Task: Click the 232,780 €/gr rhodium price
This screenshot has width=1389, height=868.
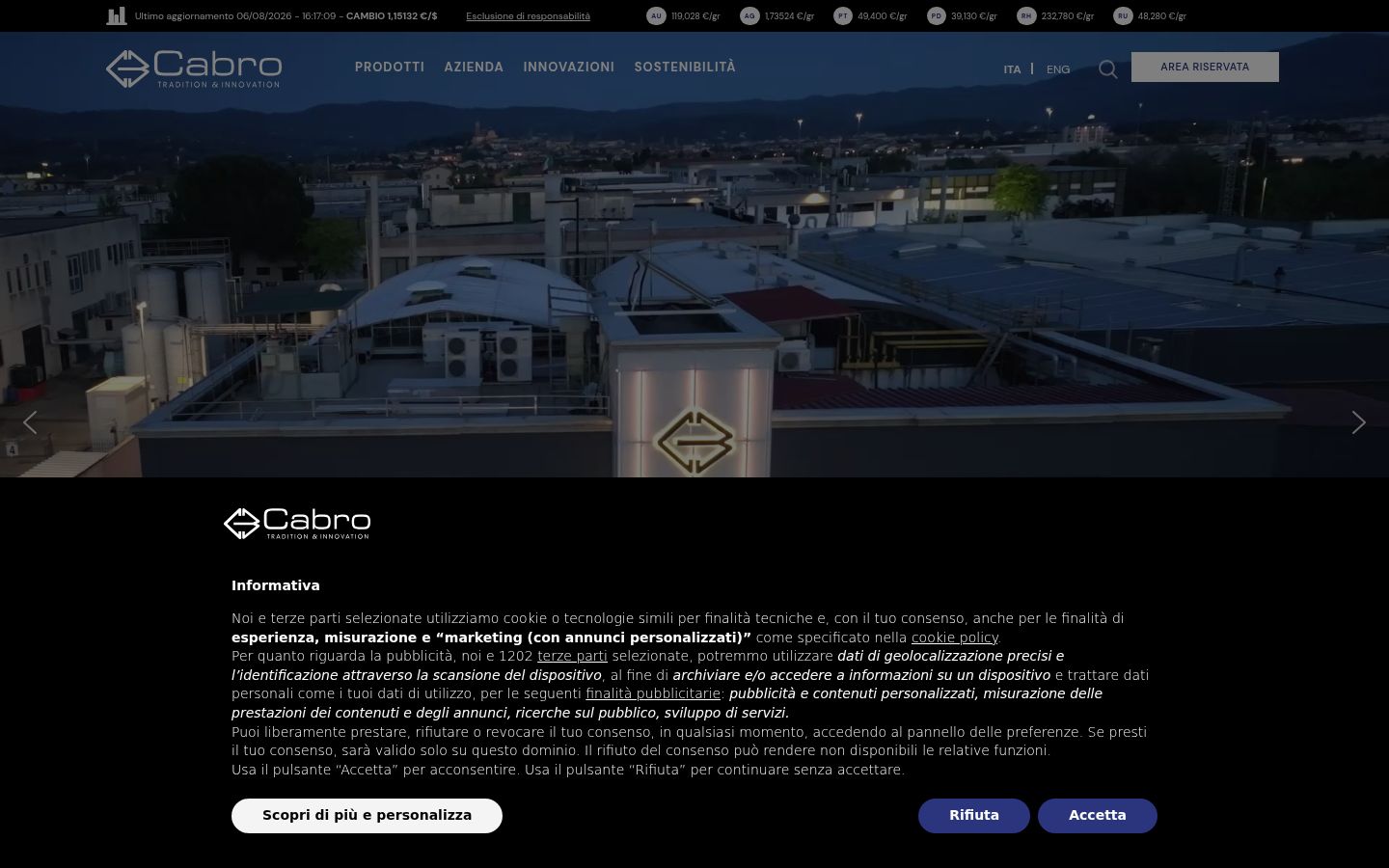Action: coord(1068,16)
